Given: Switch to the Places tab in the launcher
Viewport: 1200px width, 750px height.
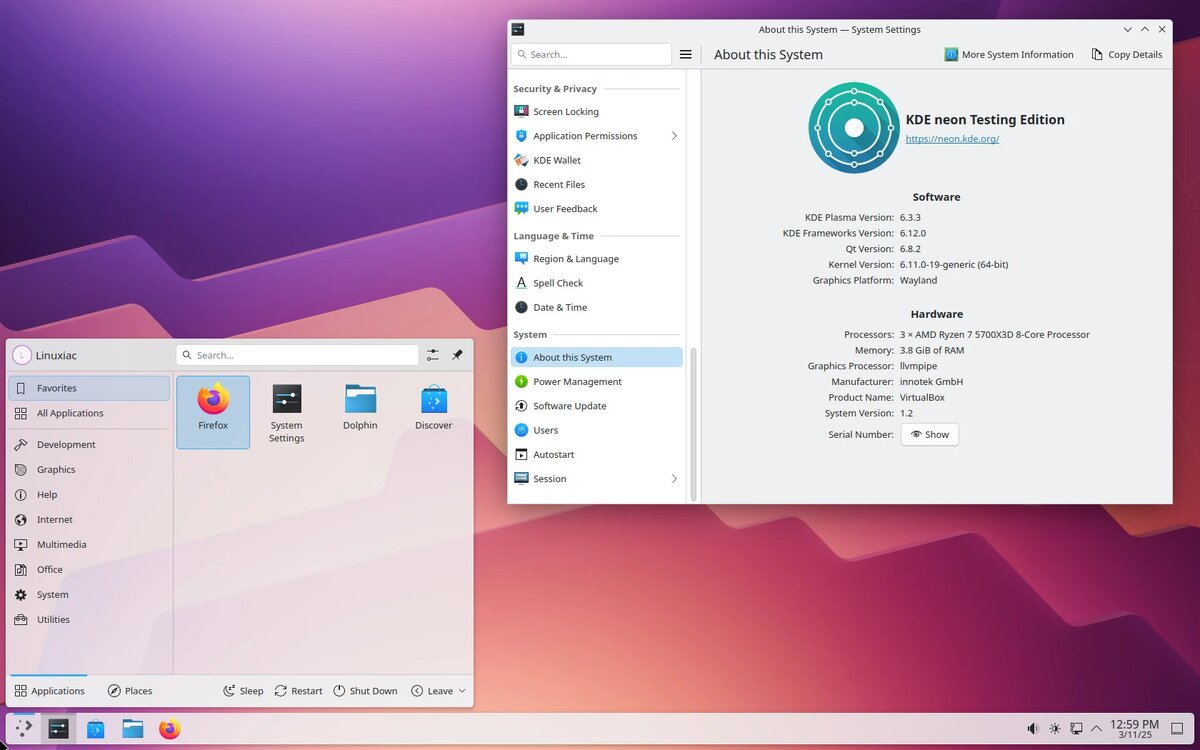Looking at the screenshot, I should [x=129, y=690].
